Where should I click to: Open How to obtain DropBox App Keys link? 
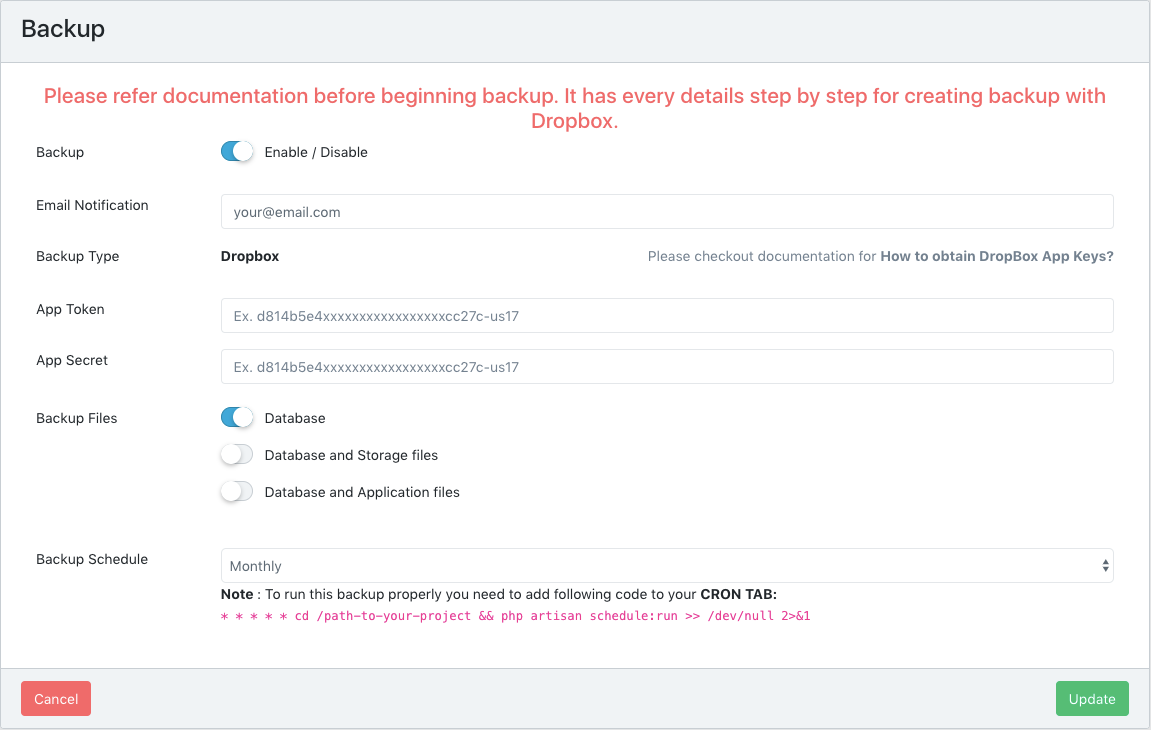pyautogui.click(x=996, y=256)
